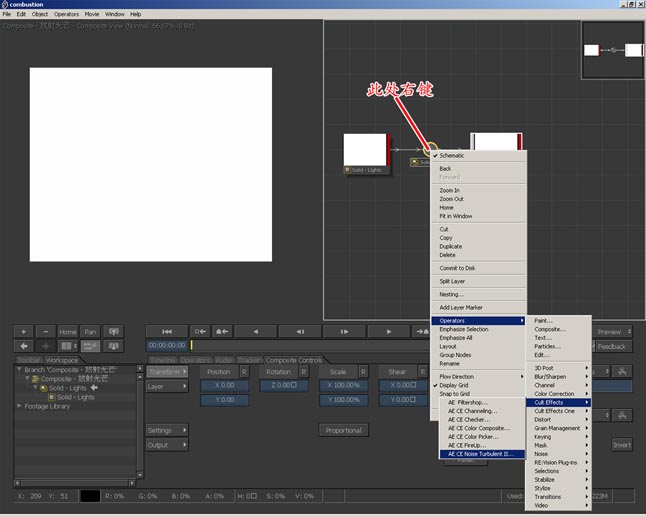Click the zoom in plus button

click(23, 332)
